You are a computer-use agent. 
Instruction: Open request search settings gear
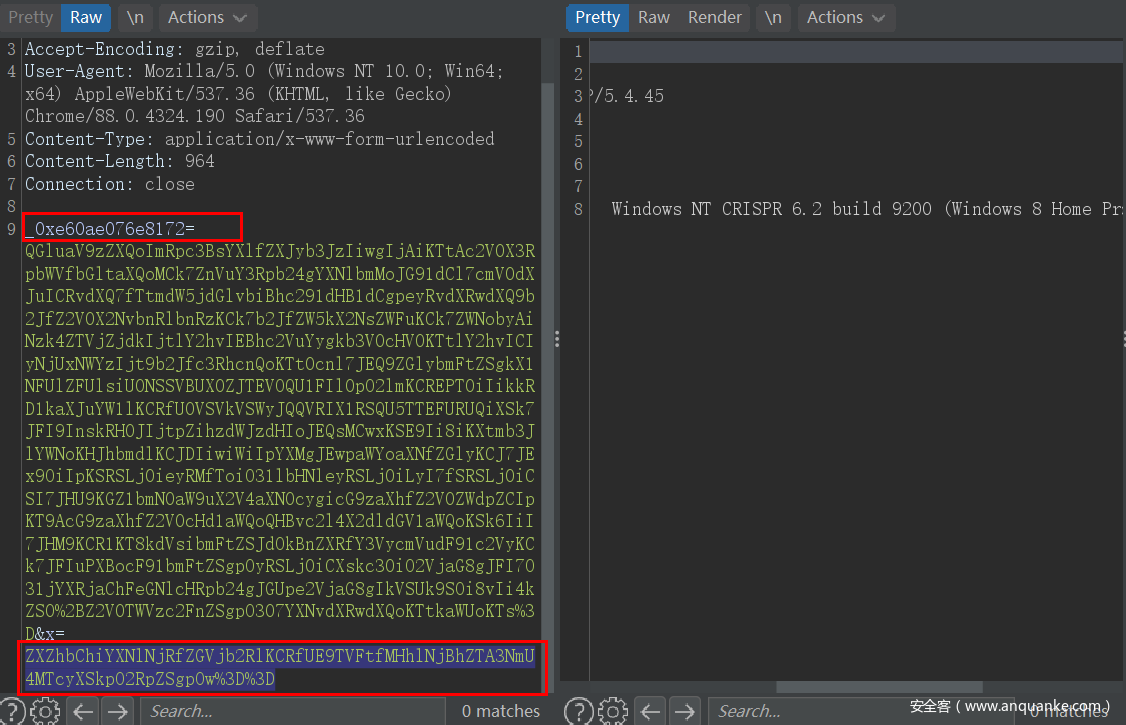click(x=45, y=711)
